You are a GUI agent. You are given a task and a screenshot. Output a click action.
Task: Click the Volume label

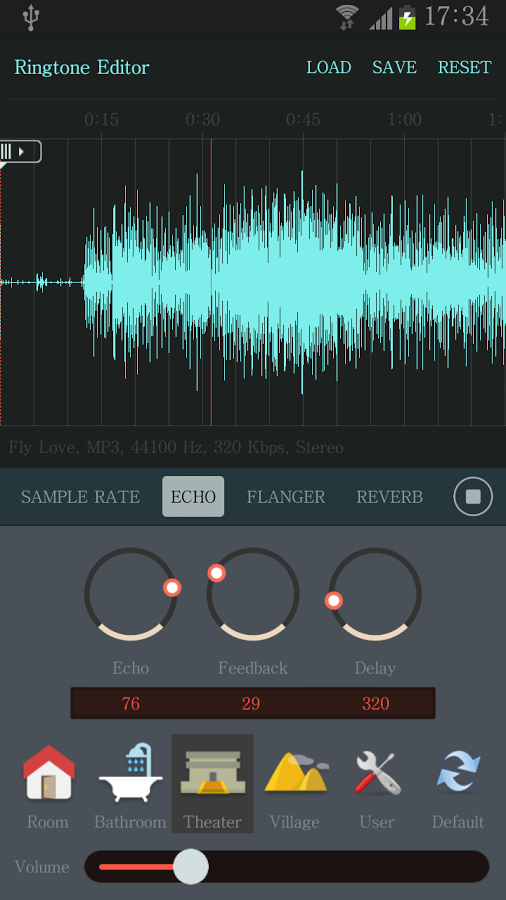pos(42,867)
